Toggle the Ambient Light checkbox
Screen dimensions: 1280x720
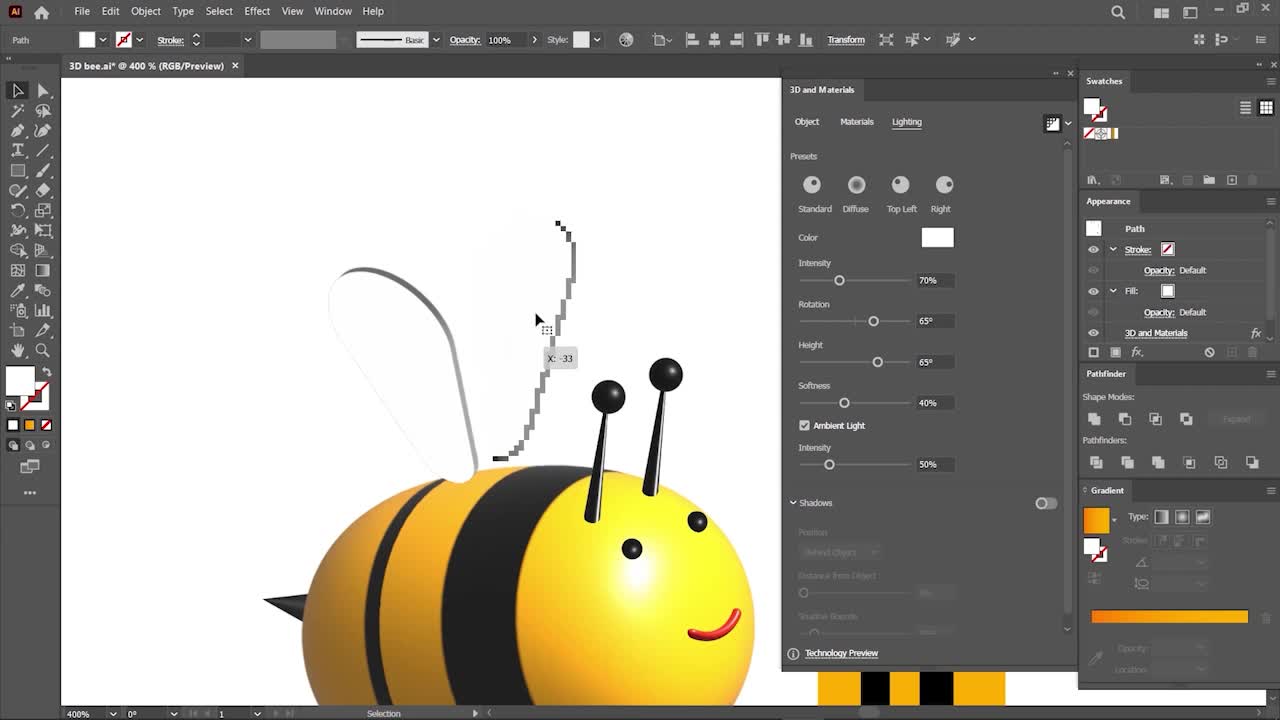[x=804, y=426]
